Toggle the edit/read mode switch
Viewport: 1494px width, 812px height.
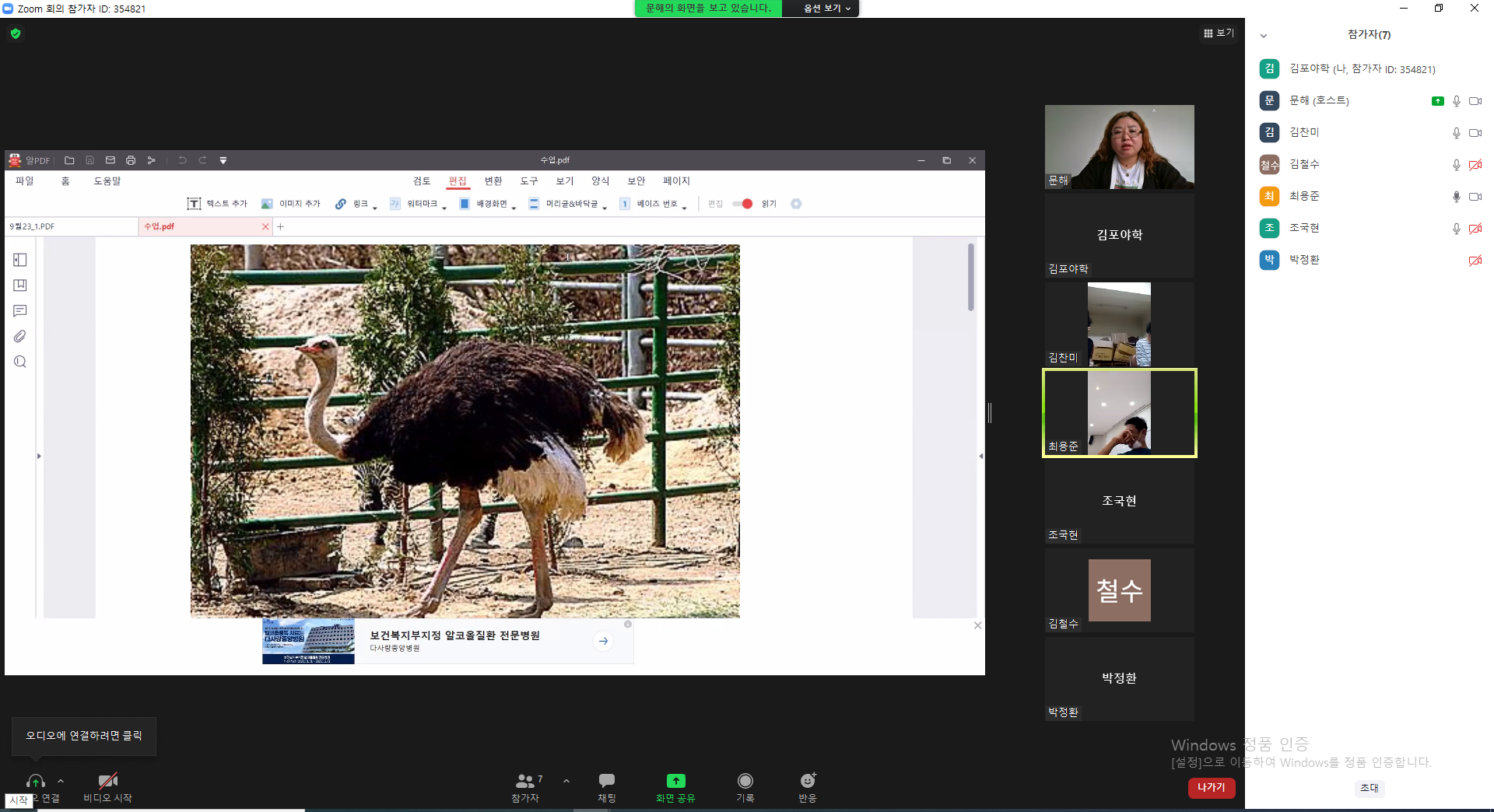pyautogui.click(x=742, y=204)
